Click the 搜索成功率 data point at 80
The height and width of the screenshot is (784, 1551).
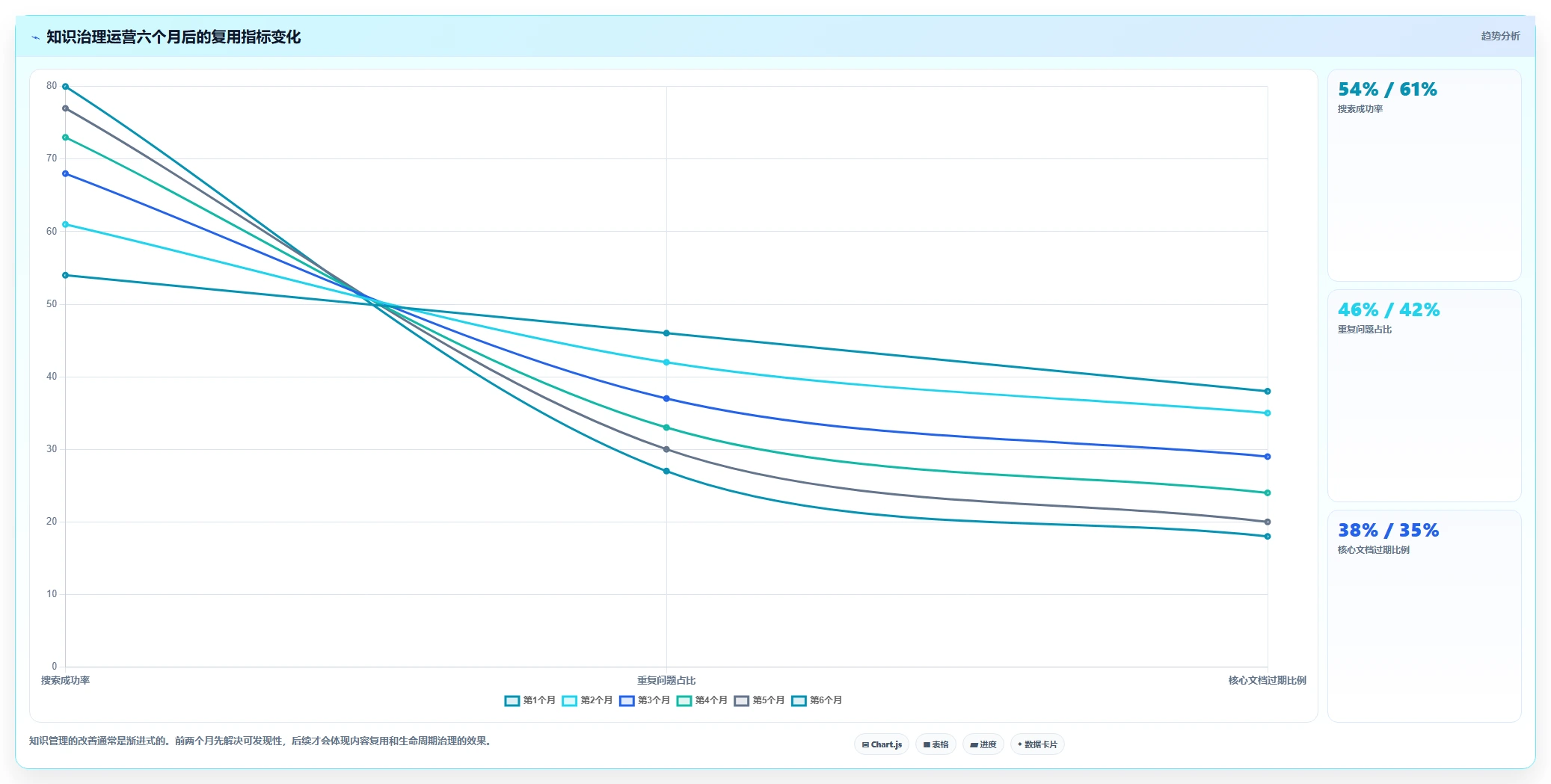(66, 87)
